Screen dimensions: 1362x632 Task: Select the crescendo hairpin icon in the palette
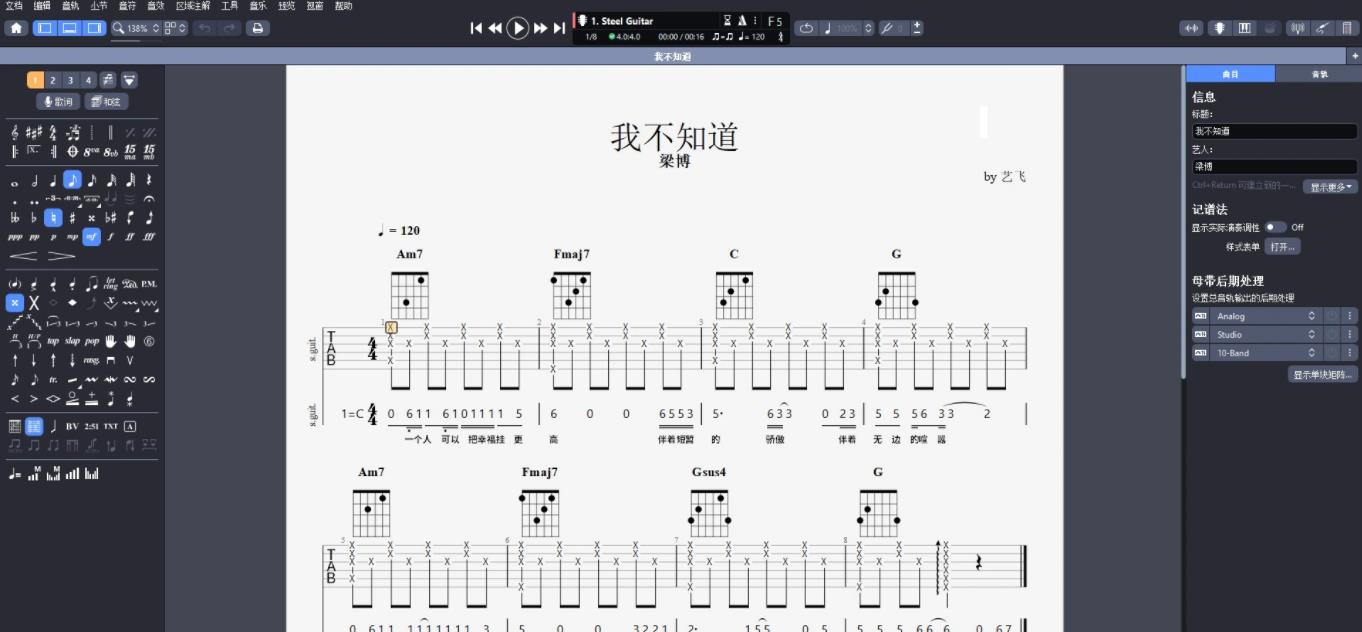pos(23,256)
